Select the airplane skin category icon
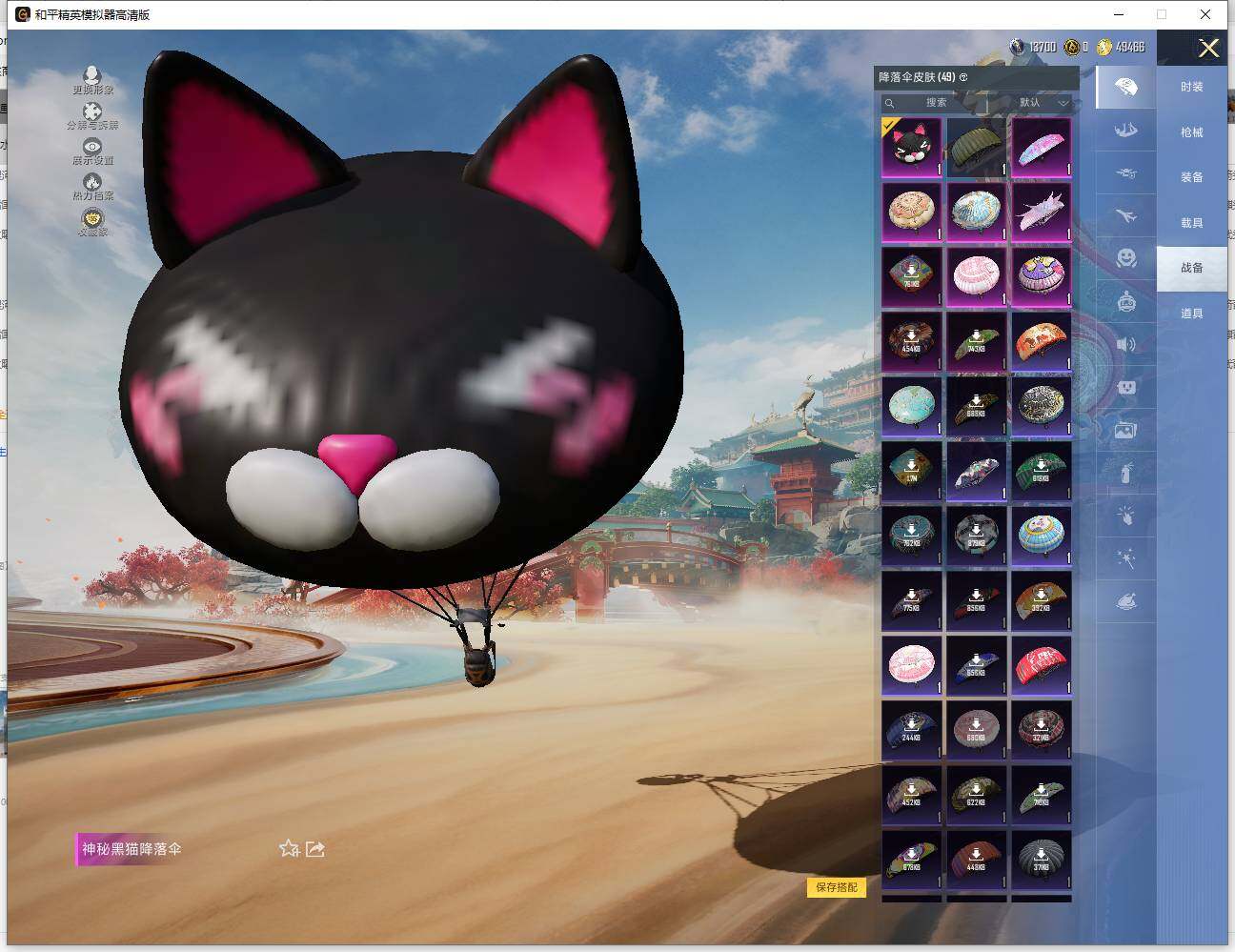1235x952 pixels. (x=1125, y=216)
